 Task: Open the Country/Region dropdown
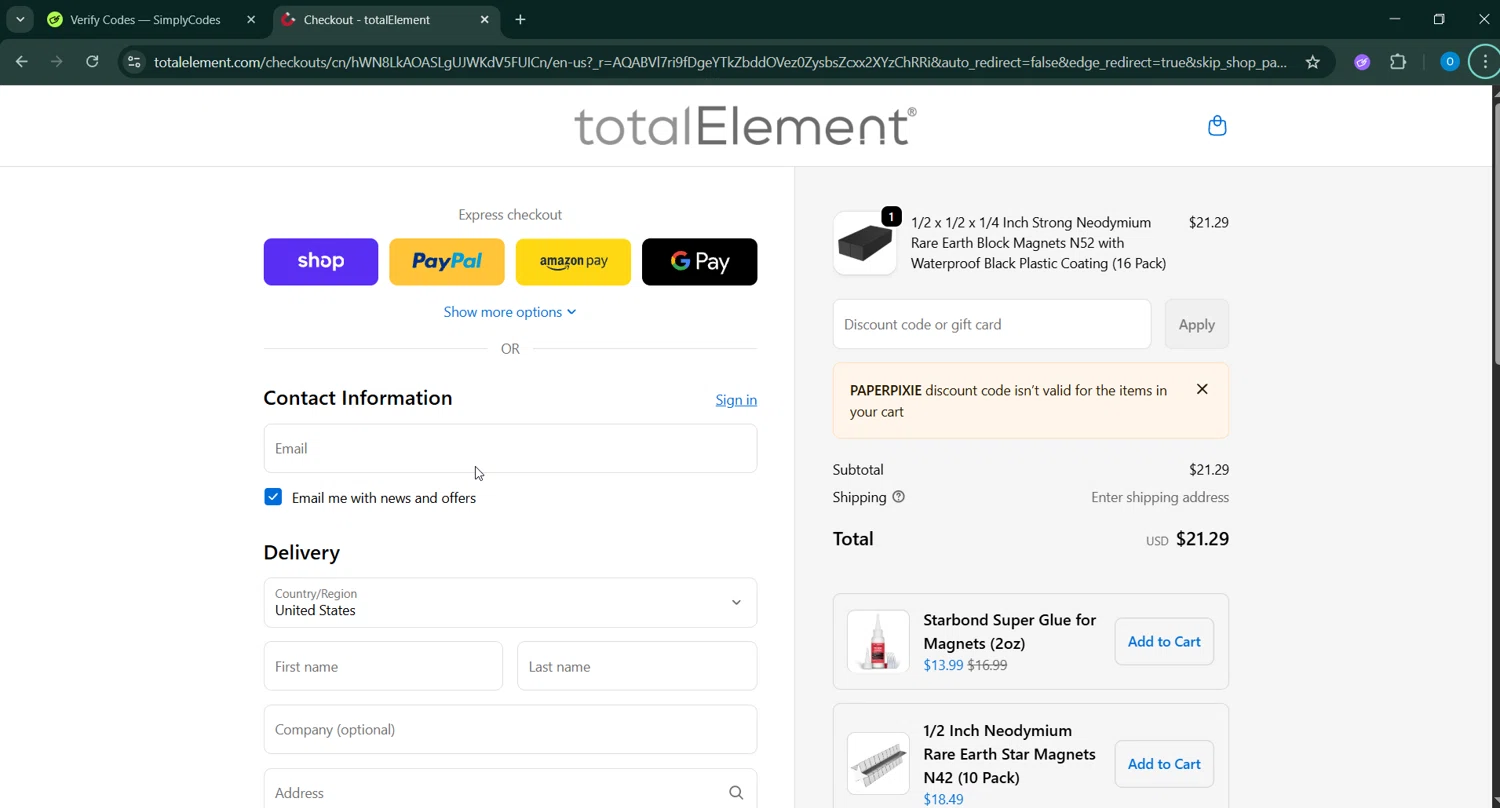510,602
